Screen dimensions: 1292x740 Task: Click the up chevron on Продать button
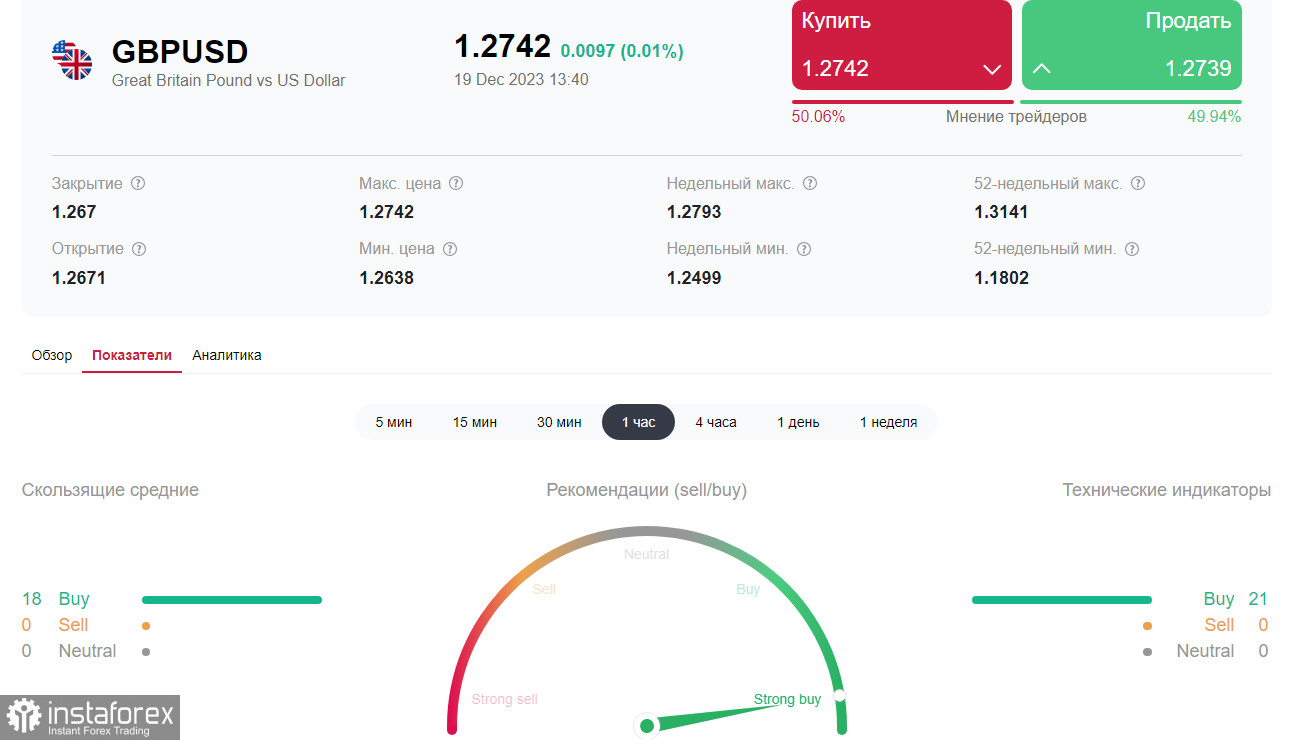click(1042, 69)
